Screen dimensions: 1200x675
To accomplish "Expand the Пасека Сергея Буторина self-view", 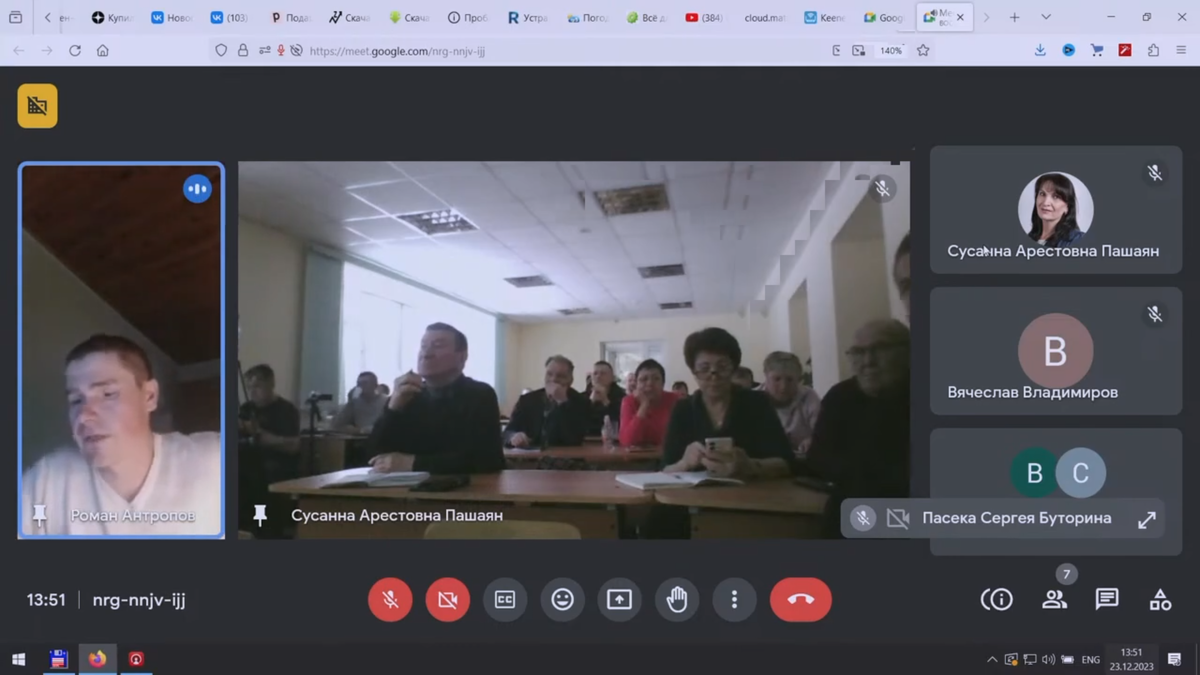I will (x=1147, y=519).
